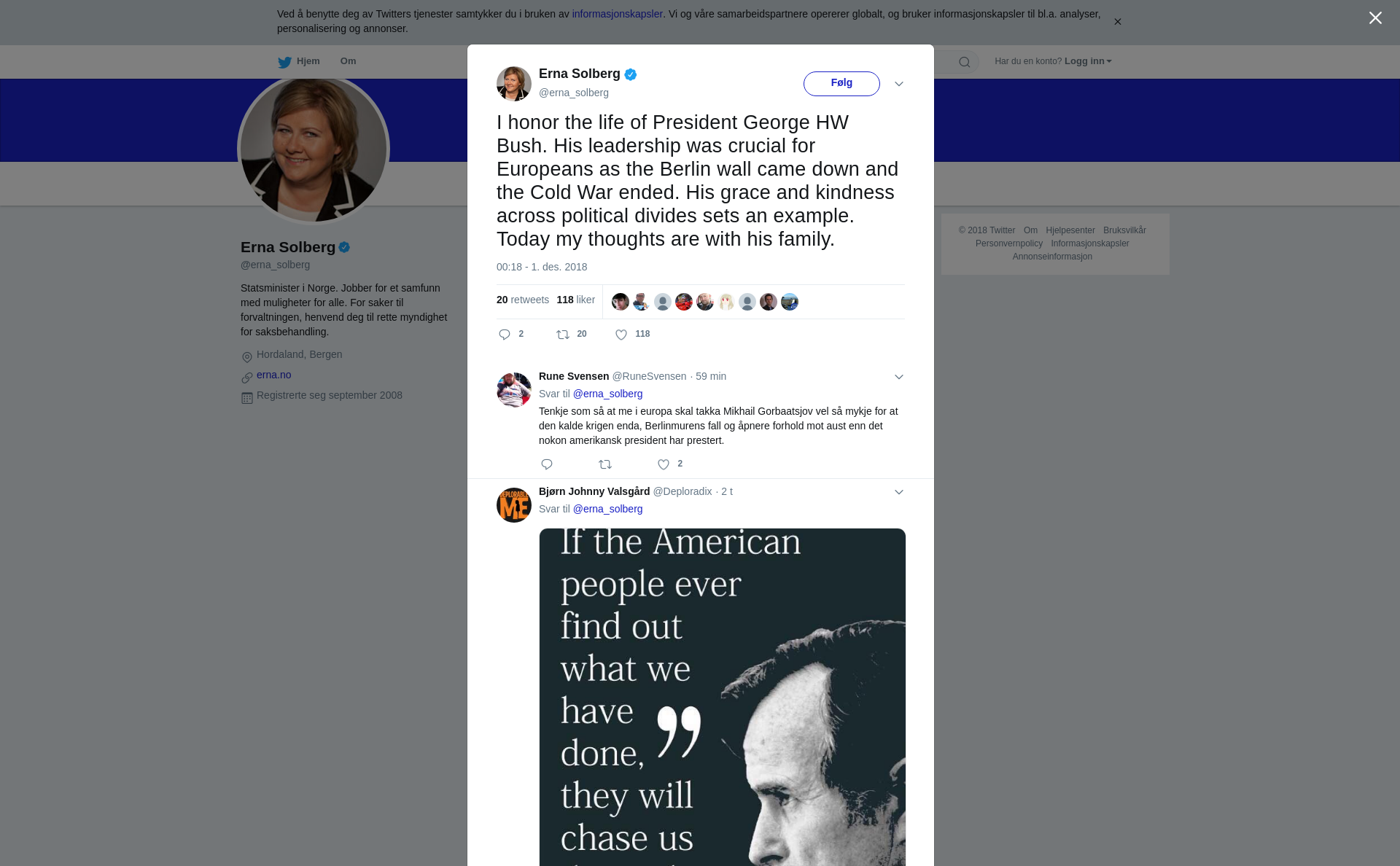
Task: Visit the erna.no website link
Action: coord(273,375)
